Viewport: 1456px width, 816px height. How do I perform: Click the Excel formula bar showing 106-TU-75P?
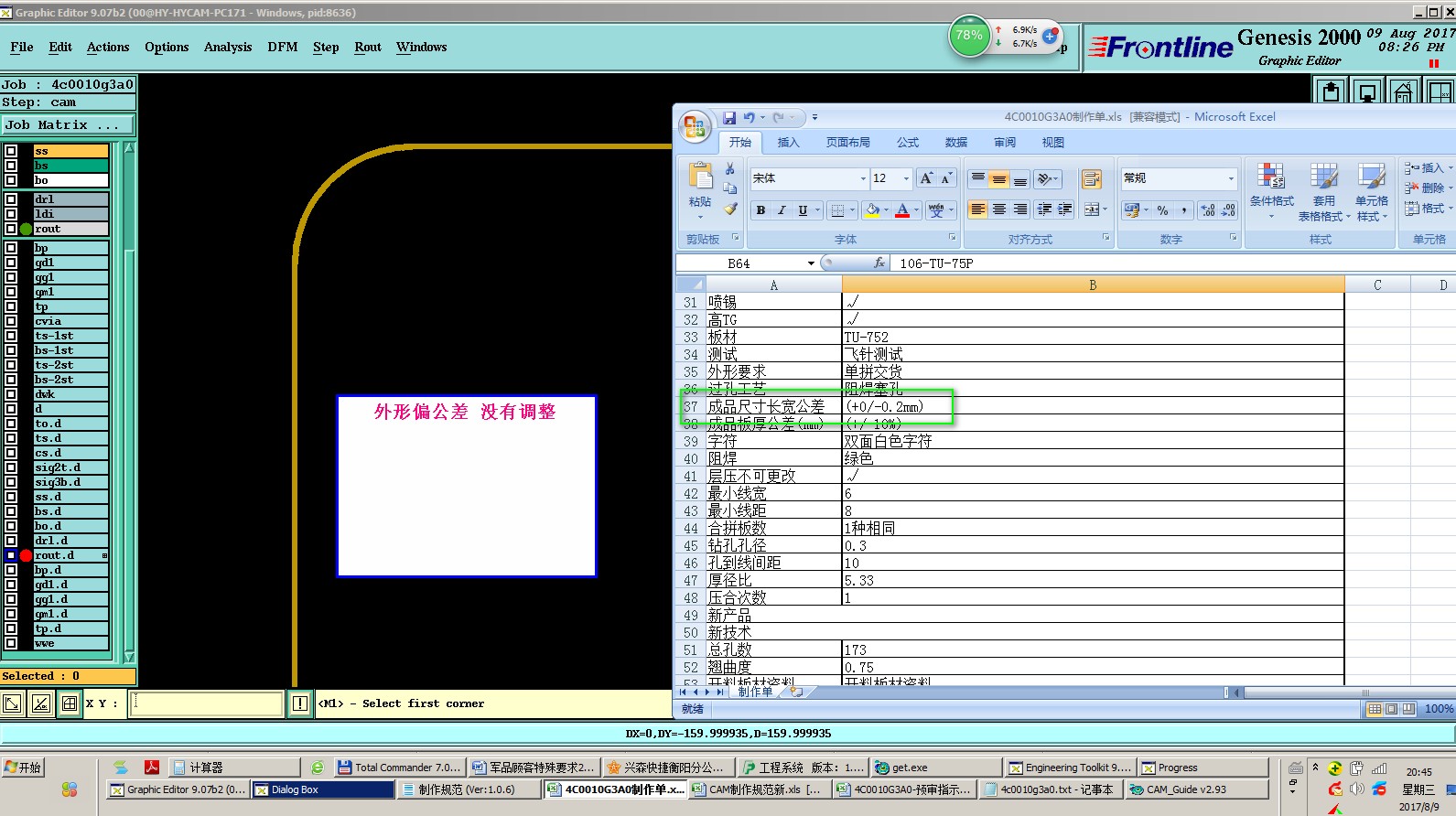point(1171,263)
